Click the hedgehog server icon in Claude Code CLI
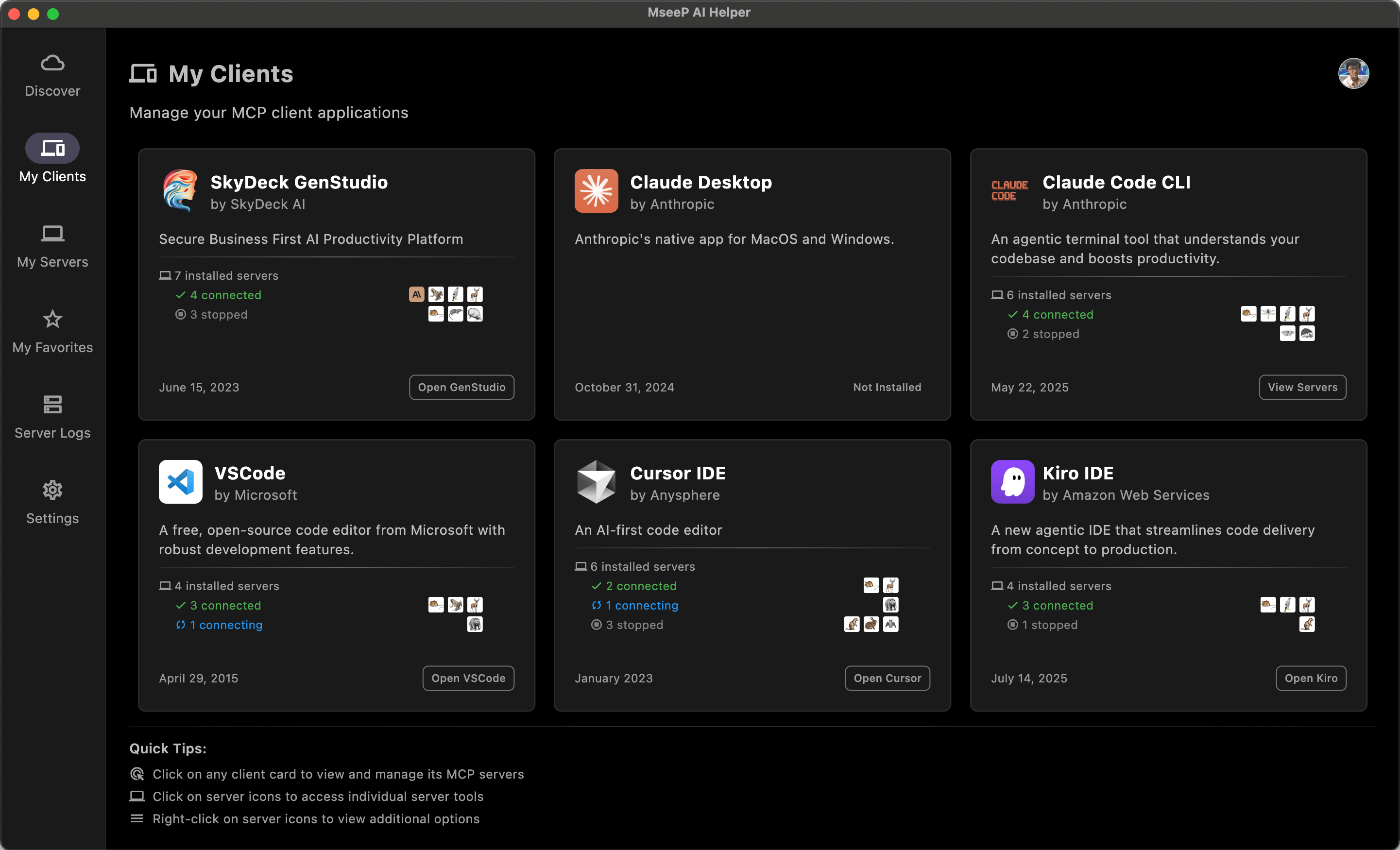1400x850 pixels. 1306,333
